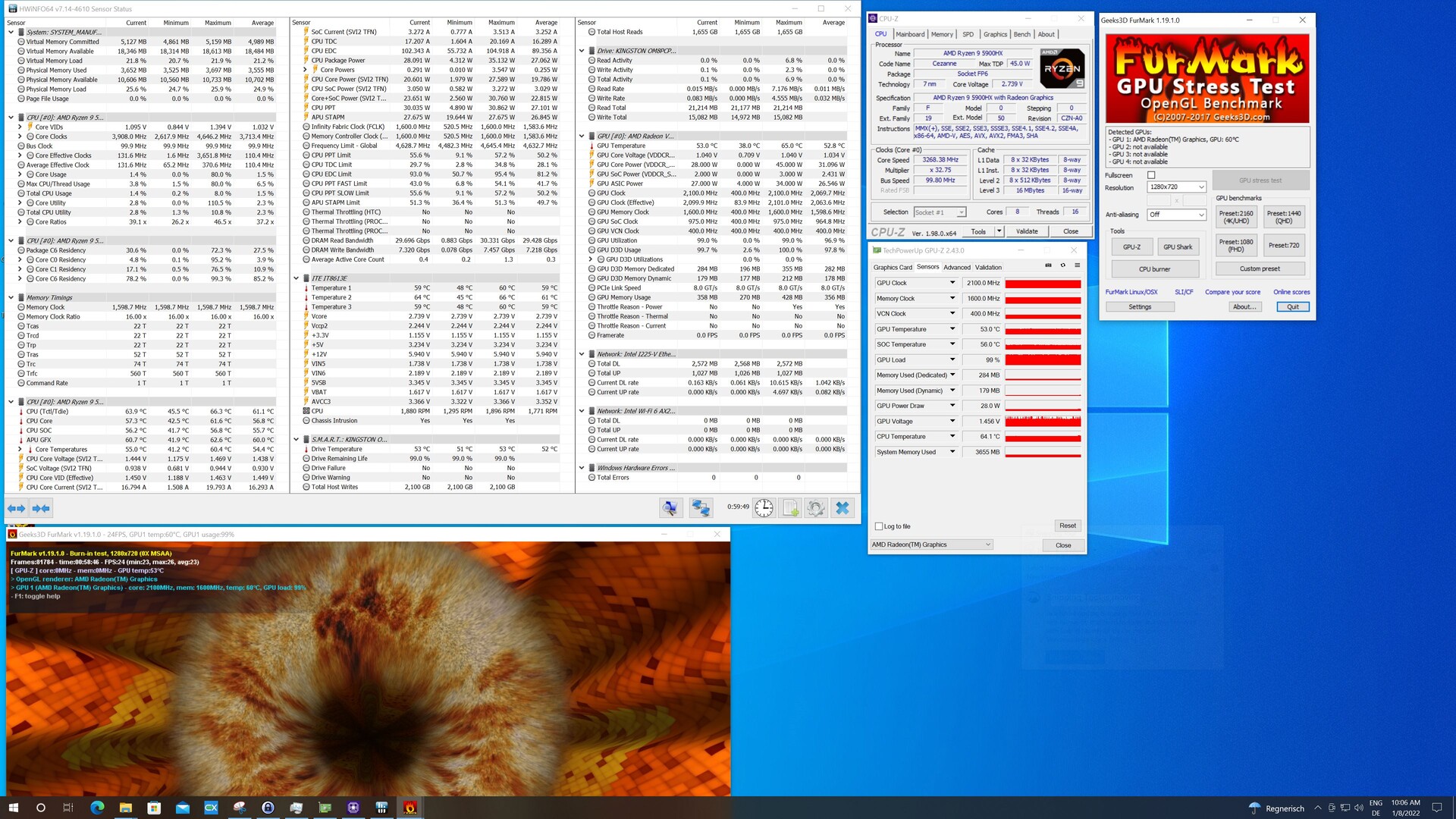Click FurMark Preset:2160 (4K/UHD) button

coord(1236,217)
